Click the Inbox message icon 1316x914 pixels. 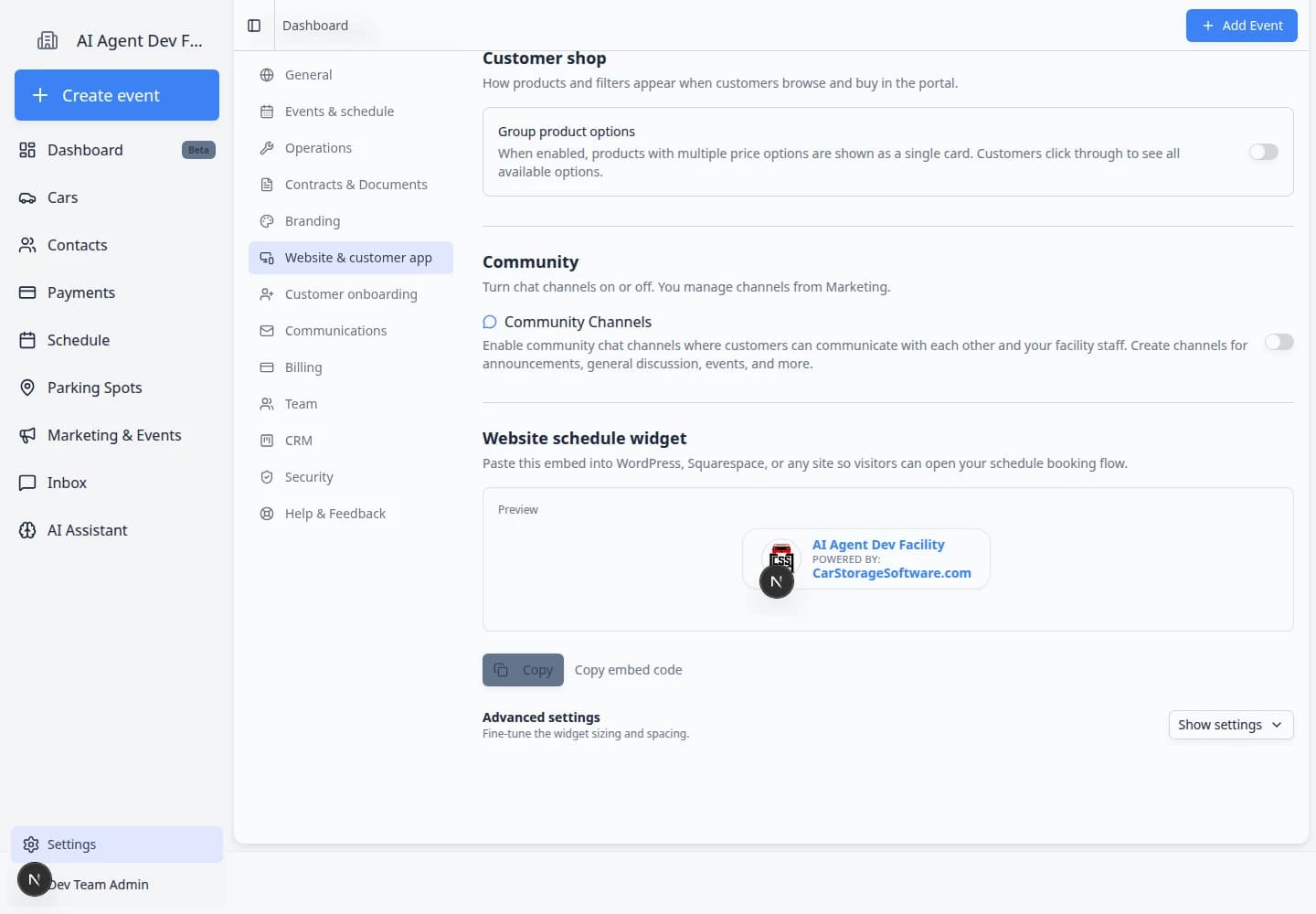(27, 483)
